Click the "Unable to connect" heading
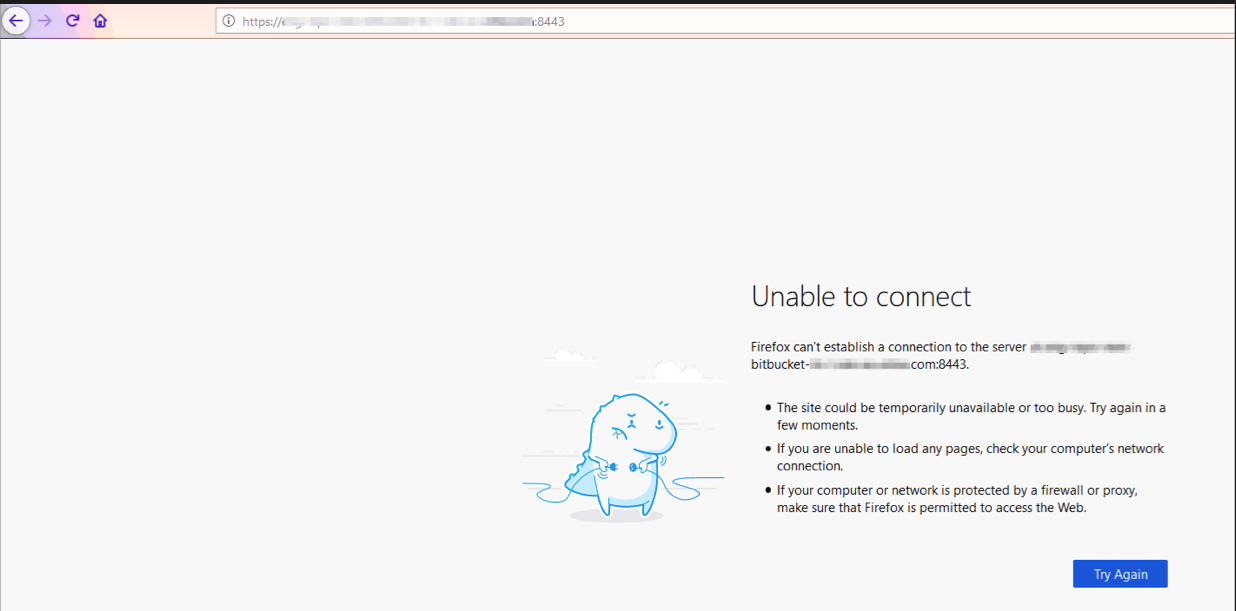Image resolution: width=1236 pixels, height=611 pixels. click(x=860, y=296)
